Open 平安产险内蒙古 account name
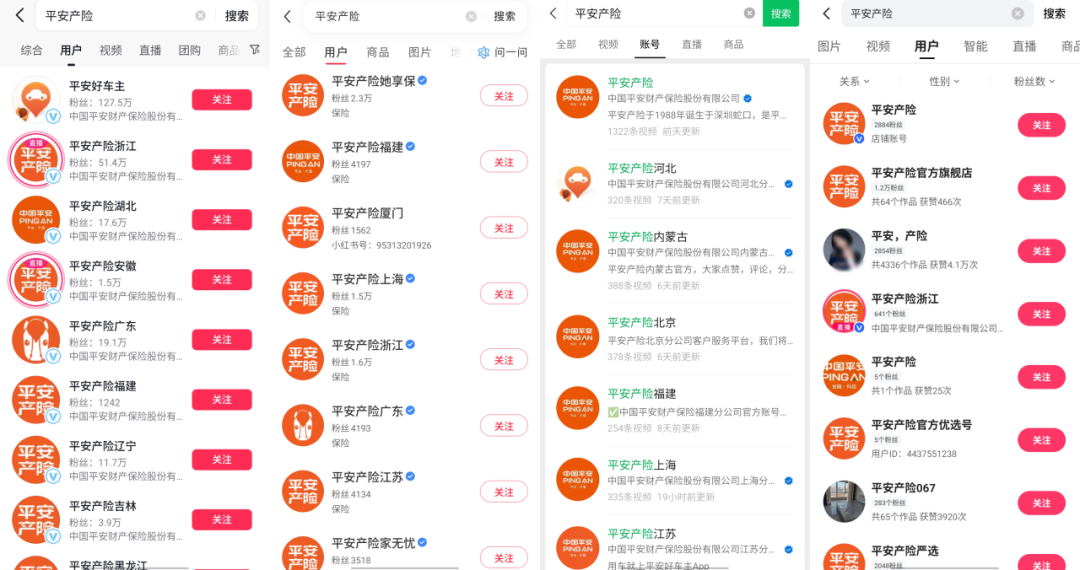 click(647, 237)
